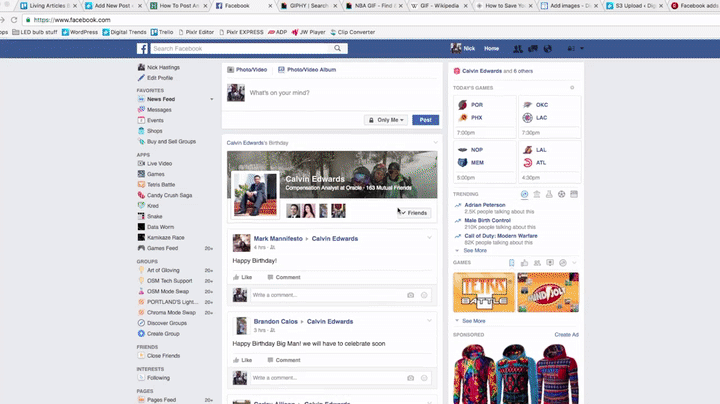Click the Facebook logo icon
This screenshot has height=404, width=720.
coord(142,49)
